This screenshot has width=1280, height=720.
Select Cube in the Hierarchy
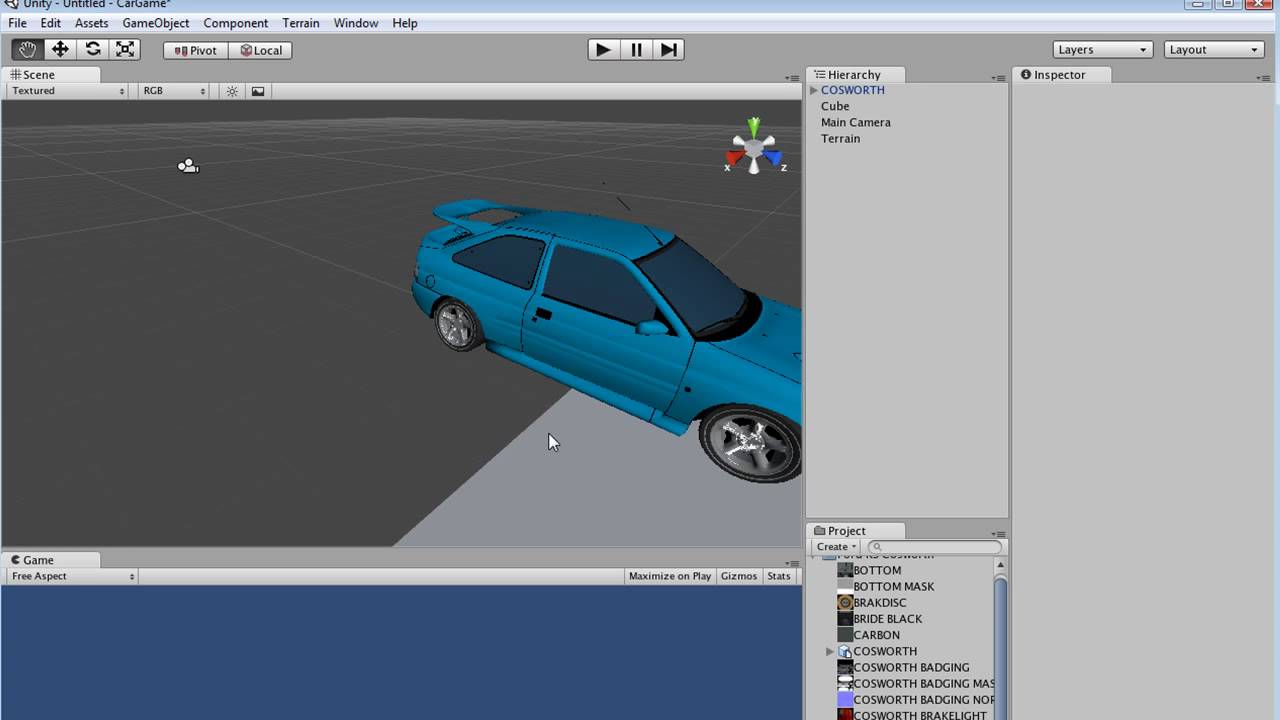(835, 106)
